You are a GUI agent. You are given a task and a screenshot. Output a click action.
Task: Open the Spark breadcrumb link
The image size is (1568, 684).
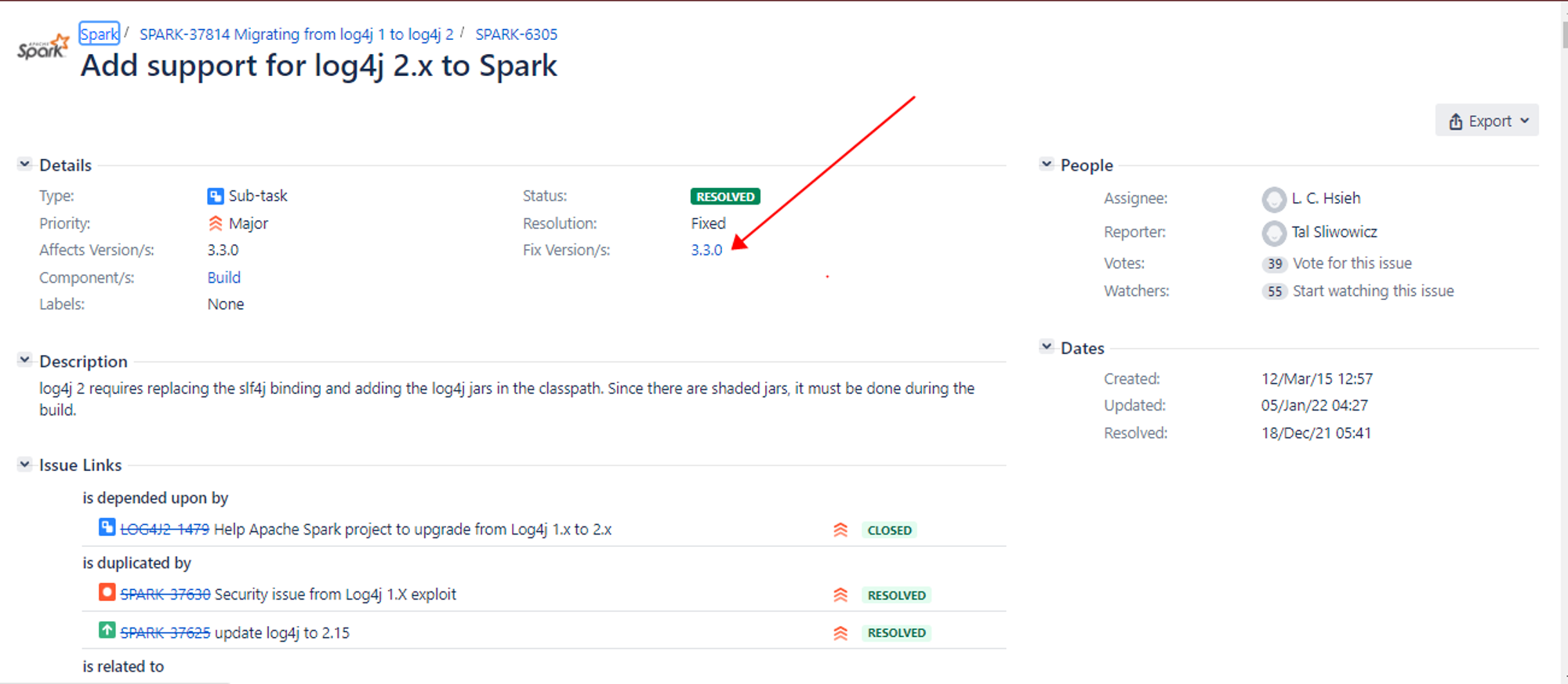coord(99,34)
